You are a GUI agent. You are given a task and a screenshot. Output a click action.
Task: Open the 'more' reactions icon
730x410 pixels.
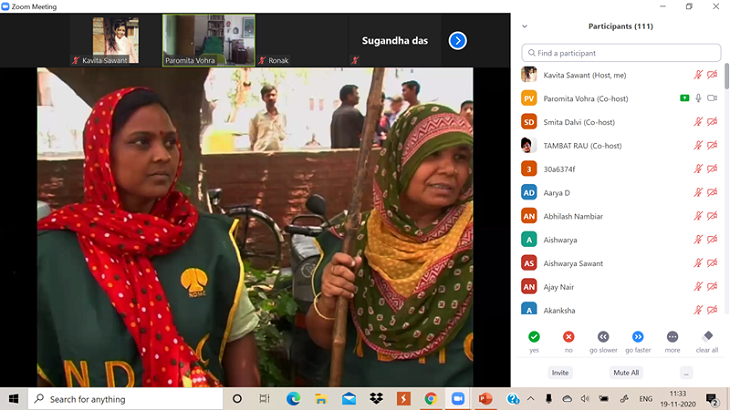(672, 337)
